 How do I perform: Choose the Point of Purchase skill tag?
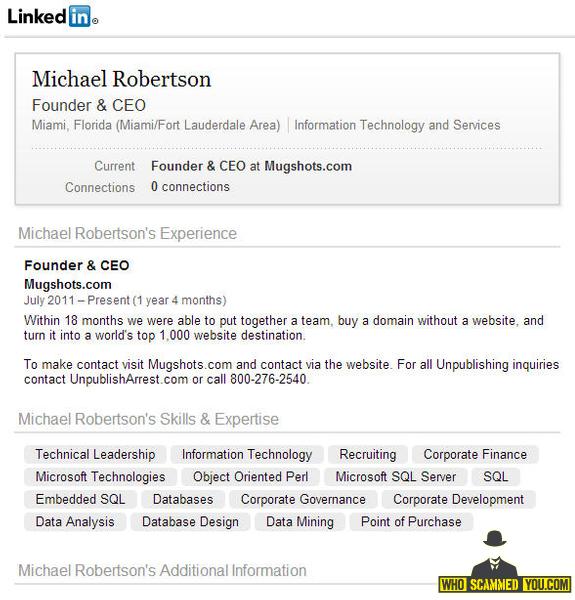click(411, 522)
